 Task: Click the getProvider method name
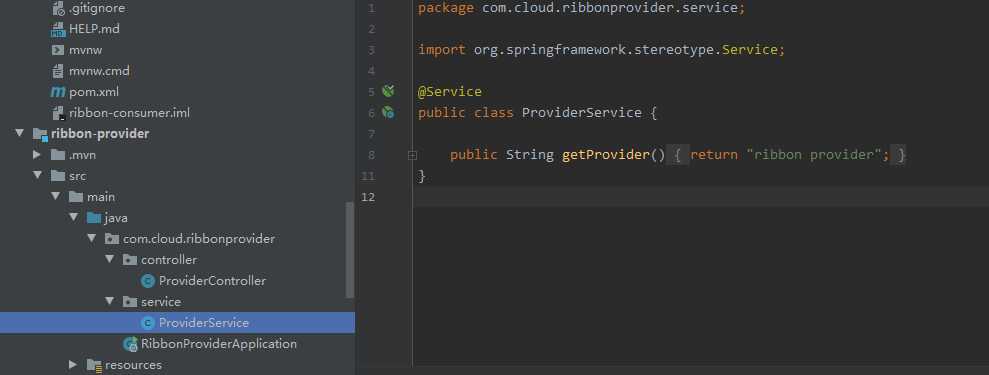(606, 155)
